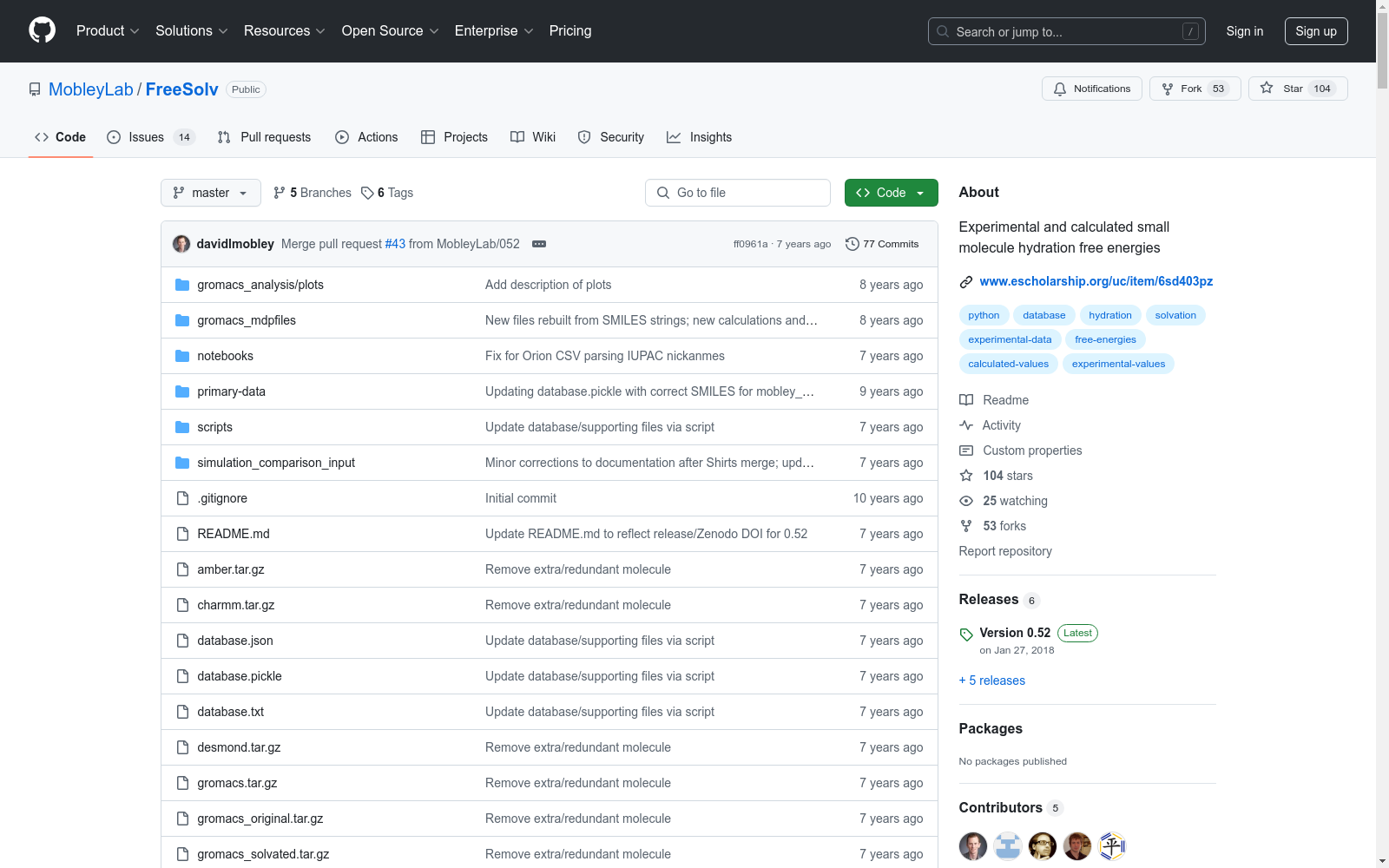Expand the Enterprise menu
This screenshot has height=868, width=1389.
[x=494, y=30]
